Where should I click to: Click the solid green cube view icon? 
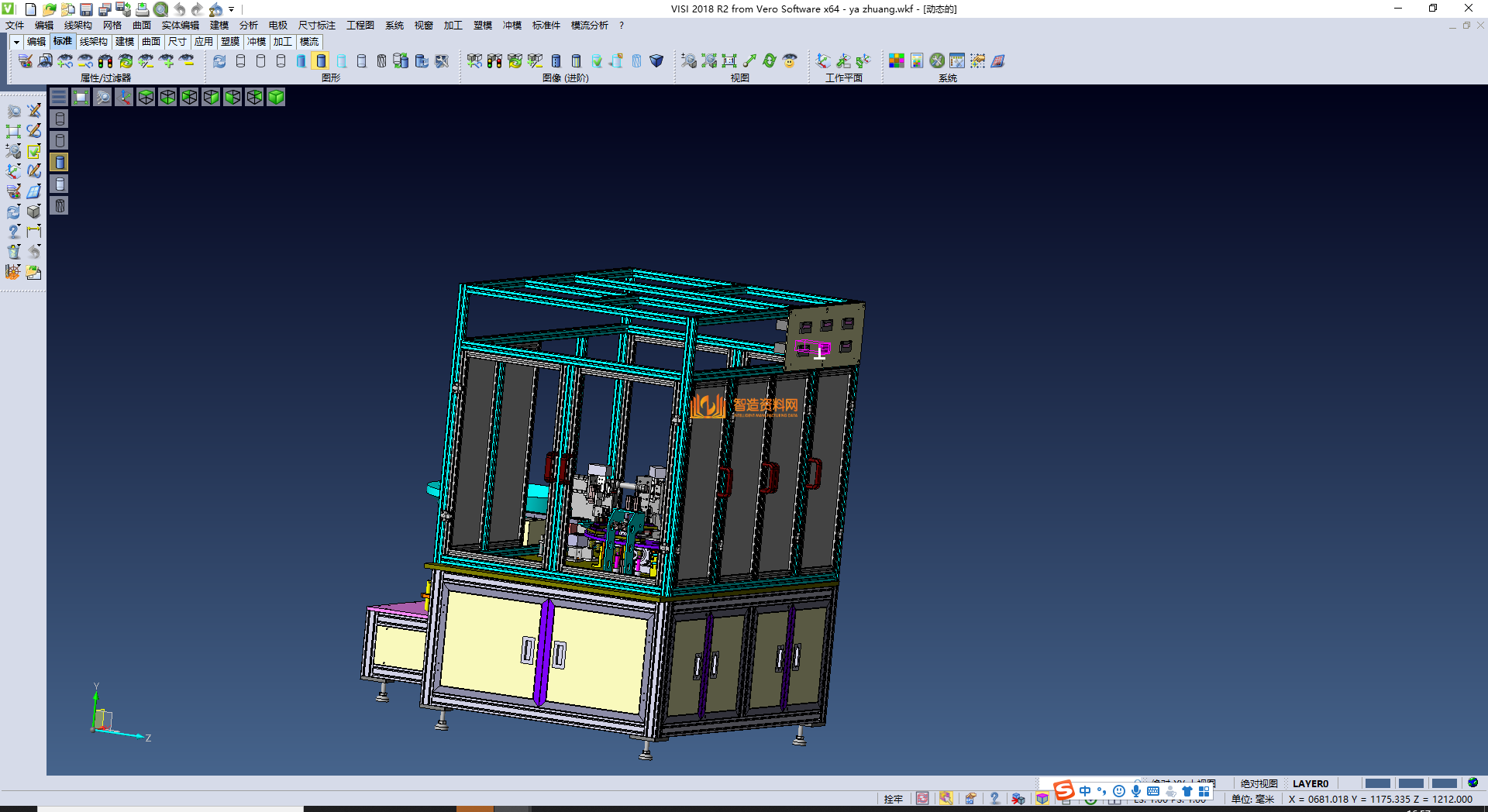click(x=276, y=97)
